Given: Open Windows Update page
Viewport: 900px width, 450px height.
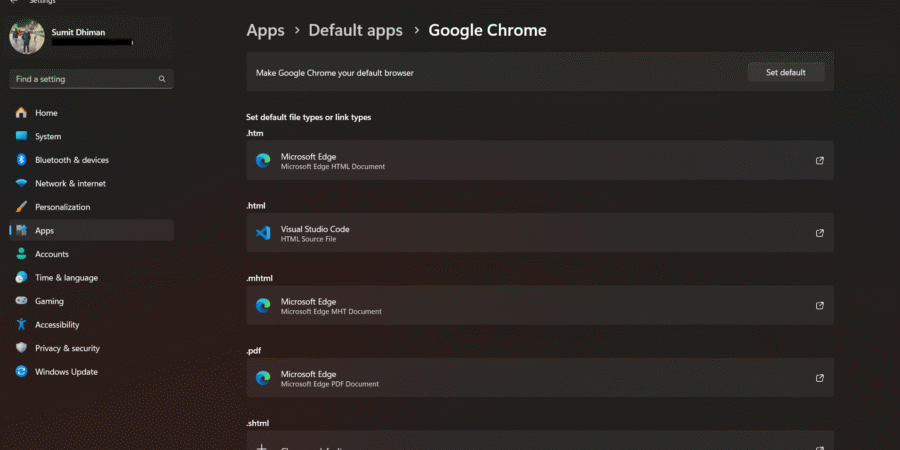Looking at the screenshot, I should pyautogui.click(x=91, y=372).
